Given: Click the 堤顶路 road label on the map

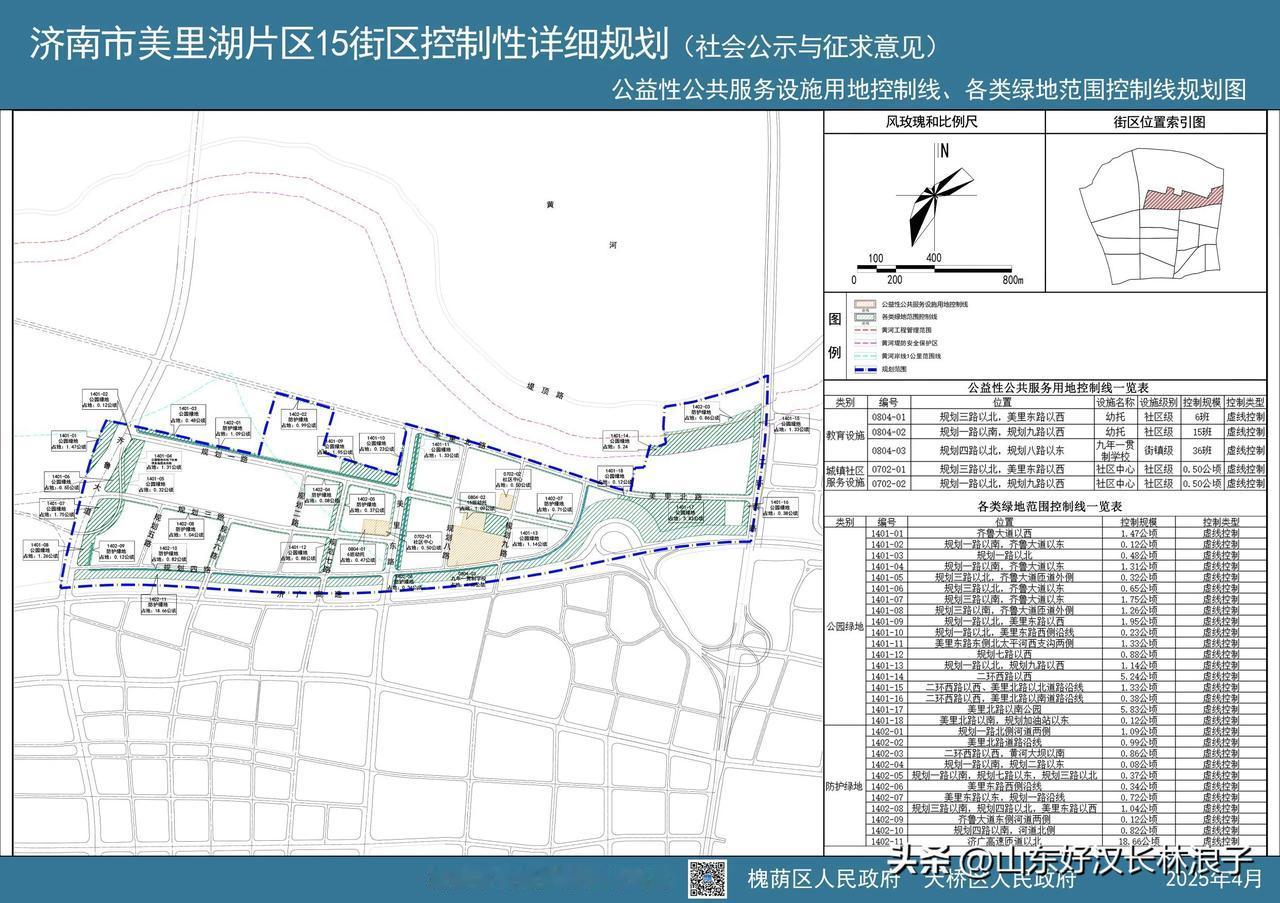Looking at the screenshot, I should pyautogui.click(x=543, y=391).
